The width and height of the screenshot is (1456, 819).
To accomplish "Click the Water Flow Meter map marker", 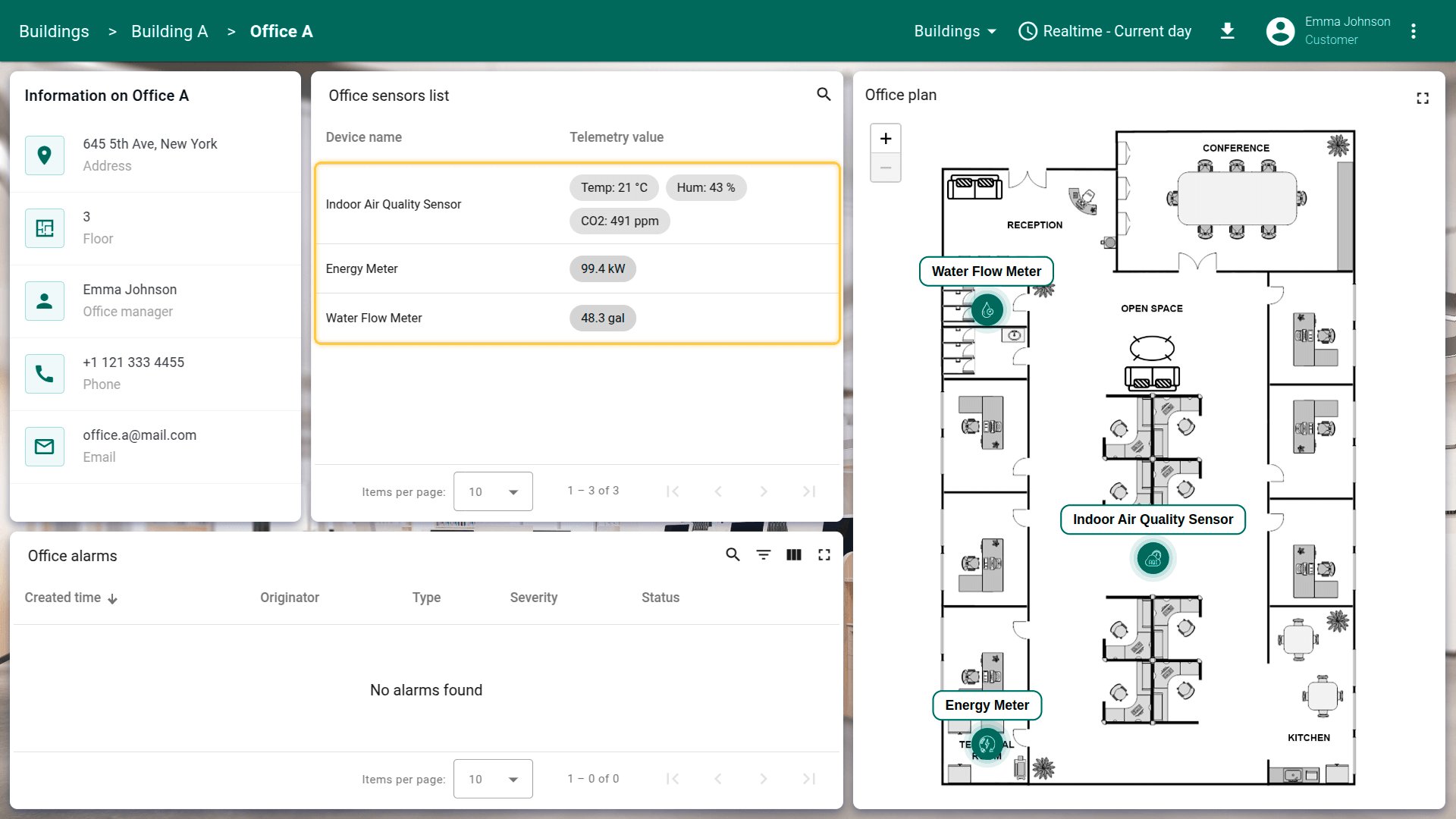I will coord(987,310).
